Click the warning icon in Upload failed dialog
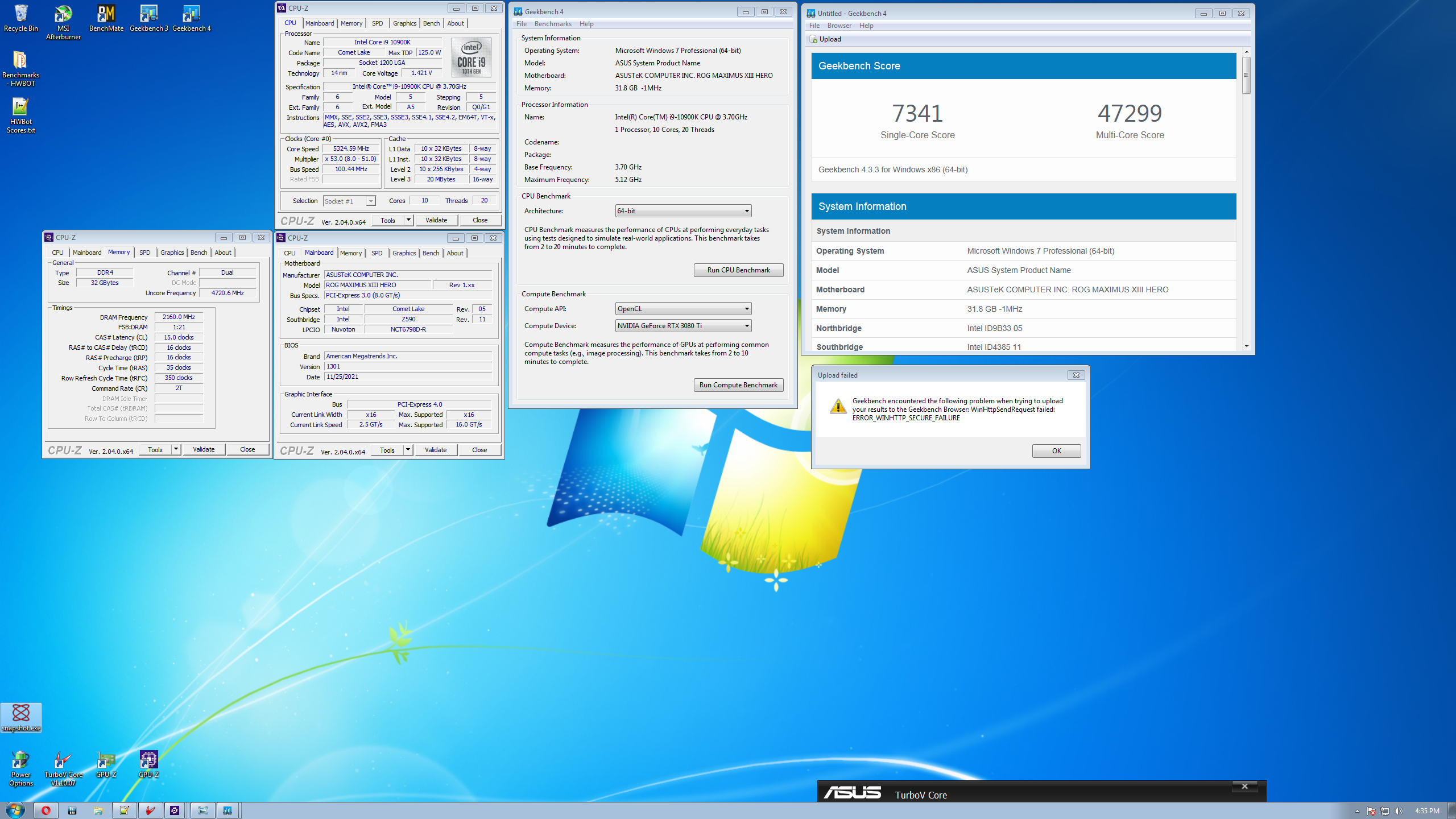The height and width of the screenshot is (819, 1456). (838, 406)
